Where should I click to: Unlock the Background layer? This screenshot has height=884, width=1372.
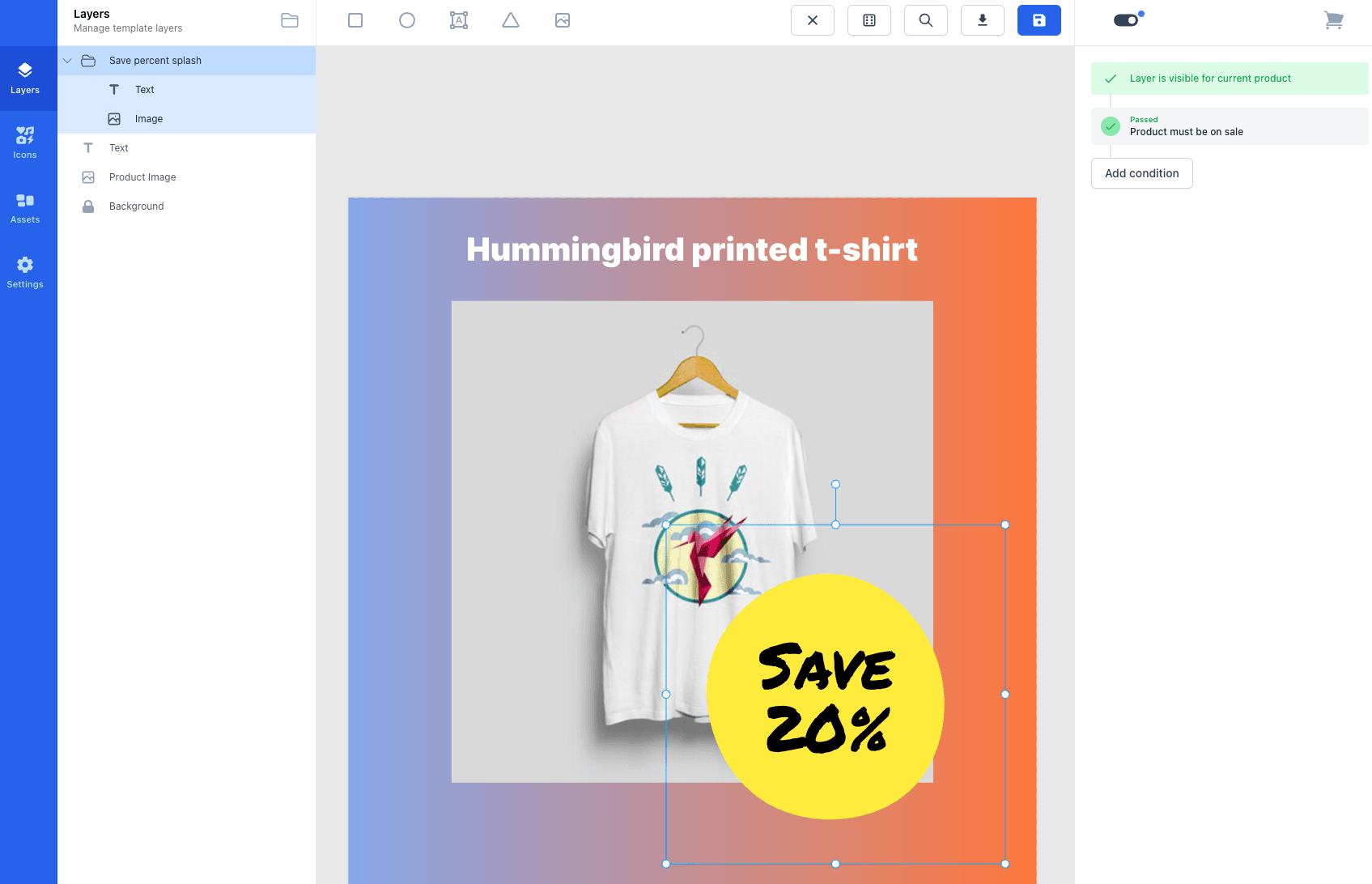click(87, 206)
